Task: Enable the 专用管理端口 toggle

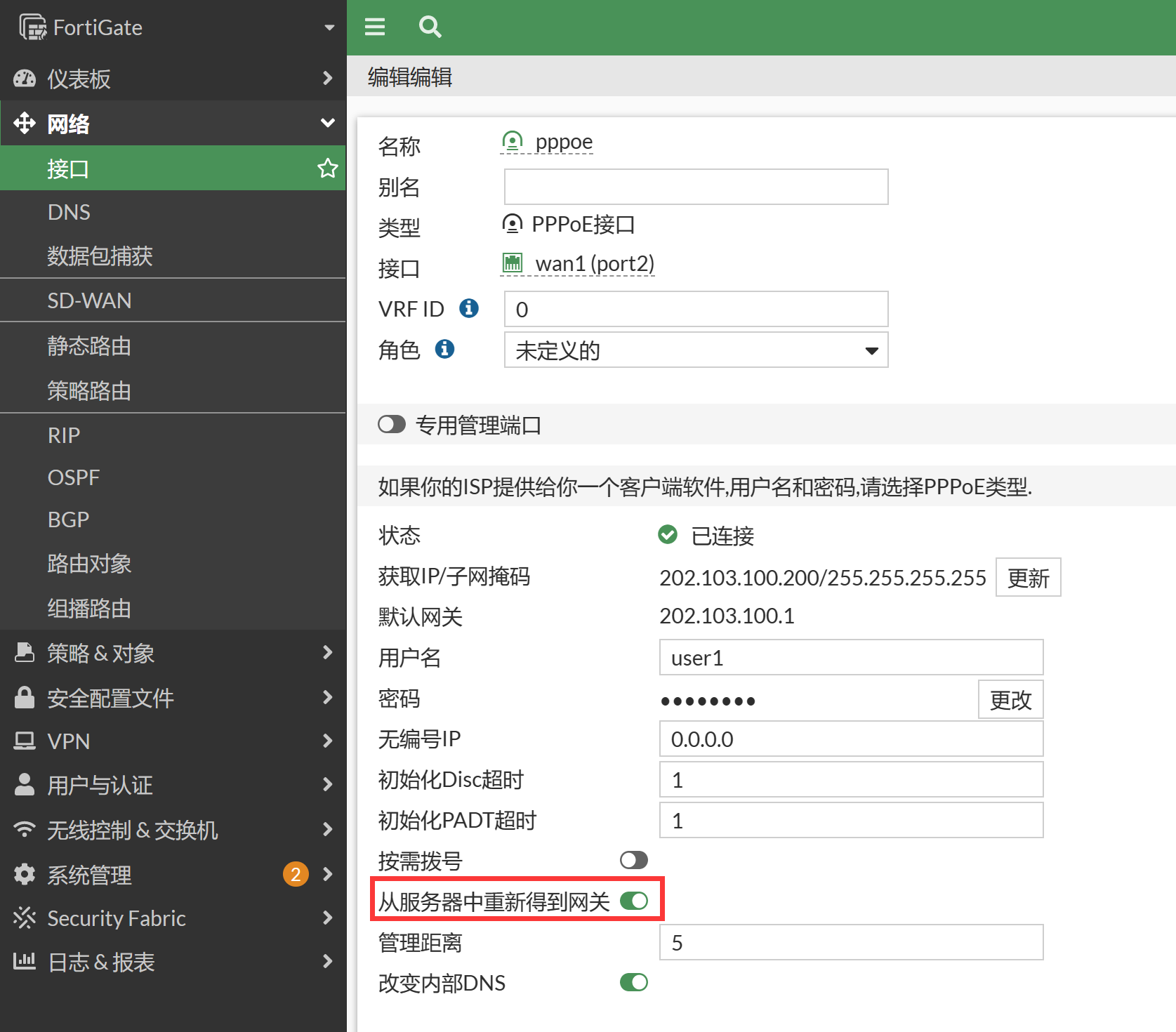Action: (x=392, y=425)
